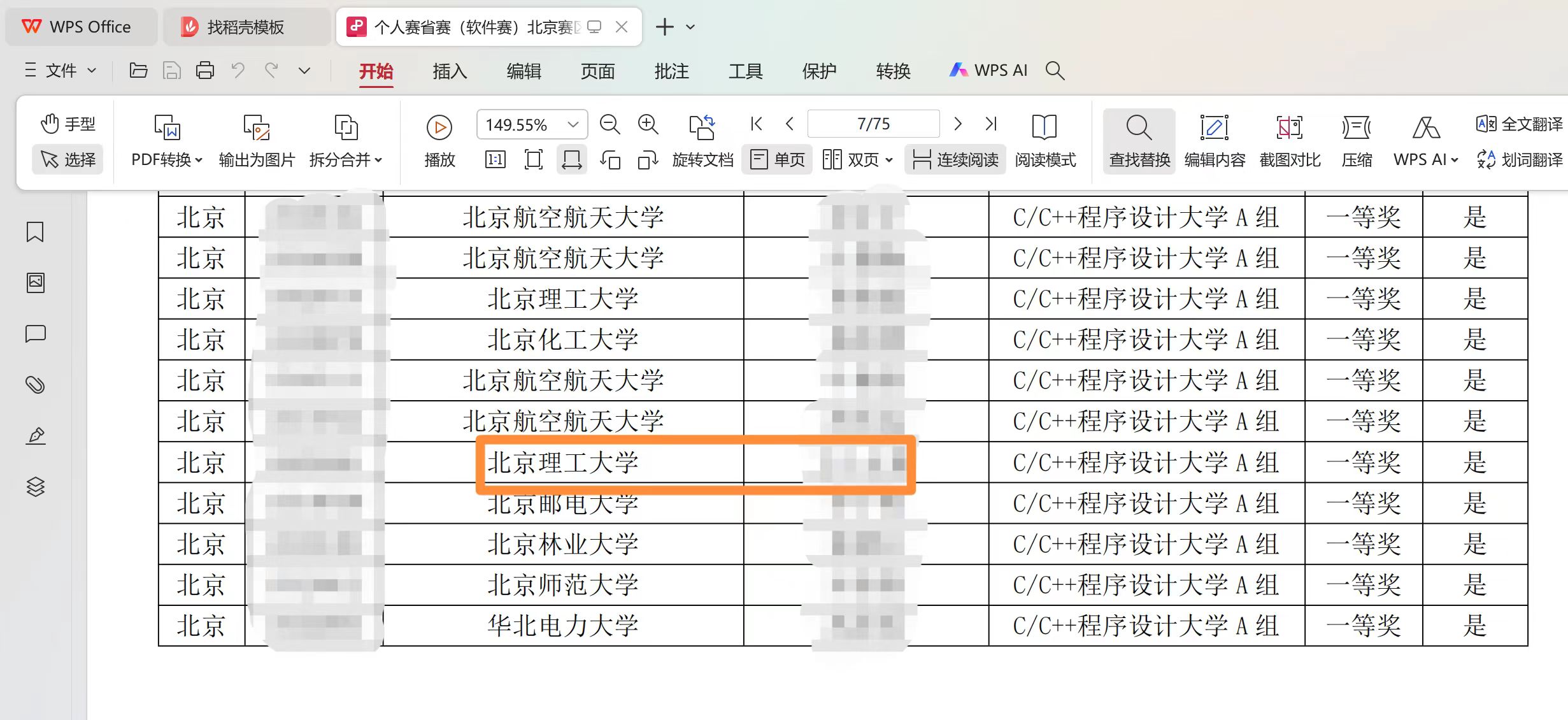Click the 播放 play button
The image size is (1568, 720).
pyautogui.click(x=439, y=141)
